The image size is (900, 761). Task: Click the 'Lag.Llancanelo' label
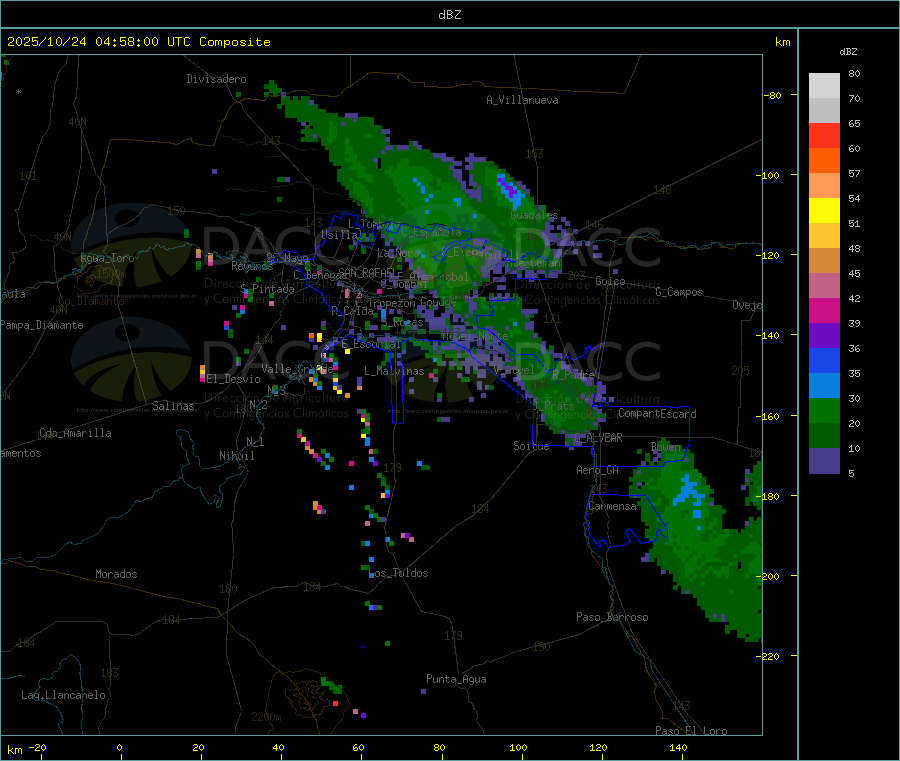[64, 695]
